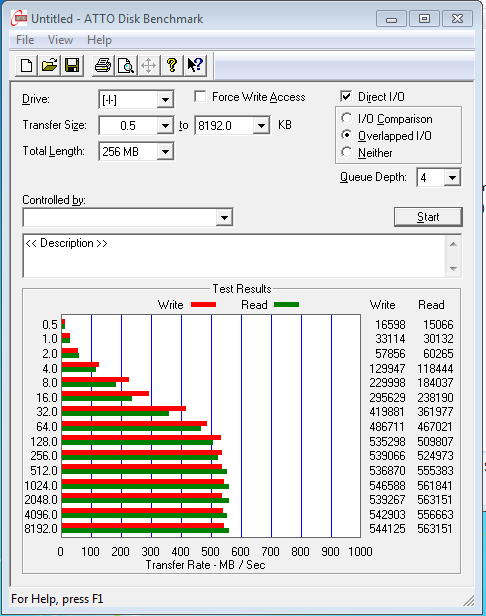Save results with the floppy disk icon
This screenshot has height=616, width=486.
[x=72, y=65]
